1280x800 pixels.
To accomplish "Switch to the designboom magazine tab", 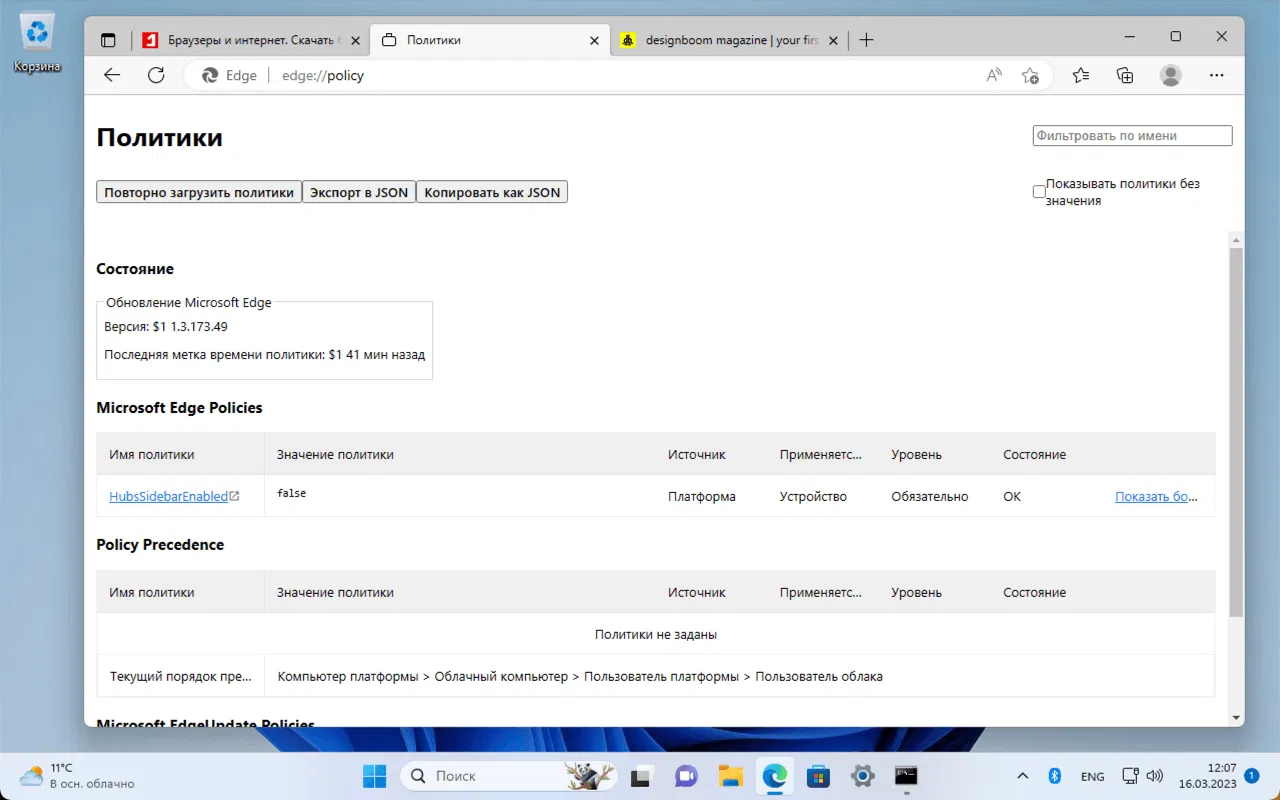I will coord(728,41).
